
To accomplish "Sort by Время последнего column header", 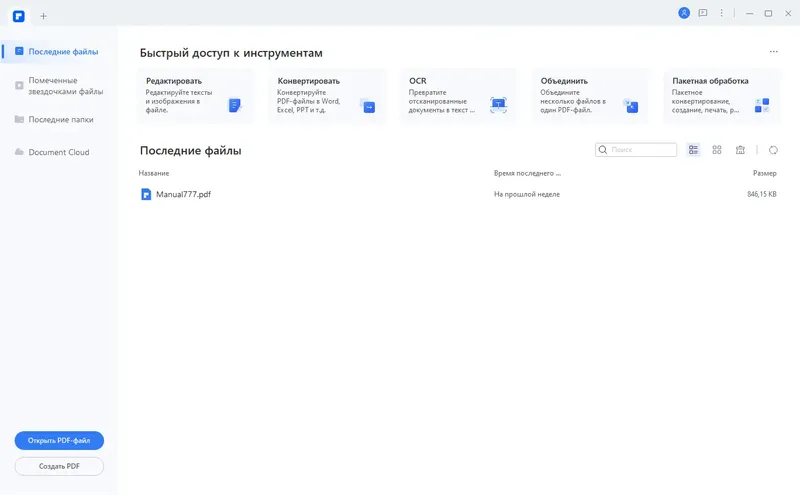I will click(x=527, y=173).
